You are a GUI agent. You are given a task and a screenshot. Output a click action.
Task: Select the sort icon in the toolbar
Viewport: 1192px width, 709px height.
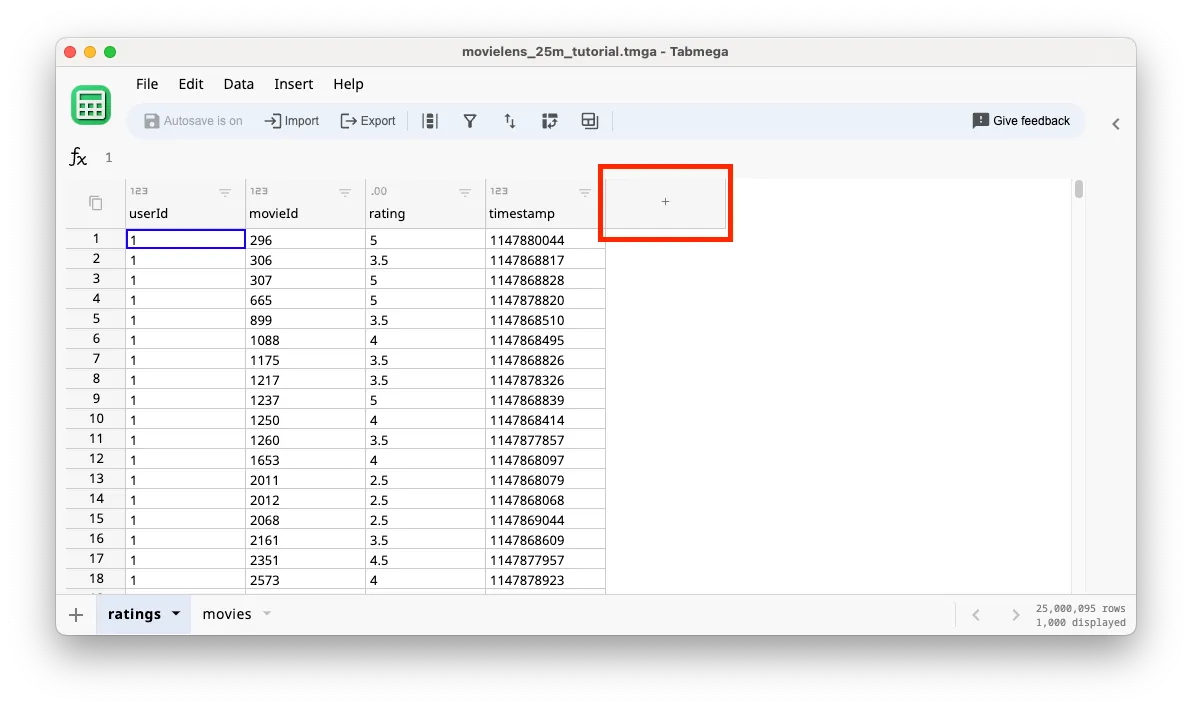pyautogui.click(x=509, y=120)
